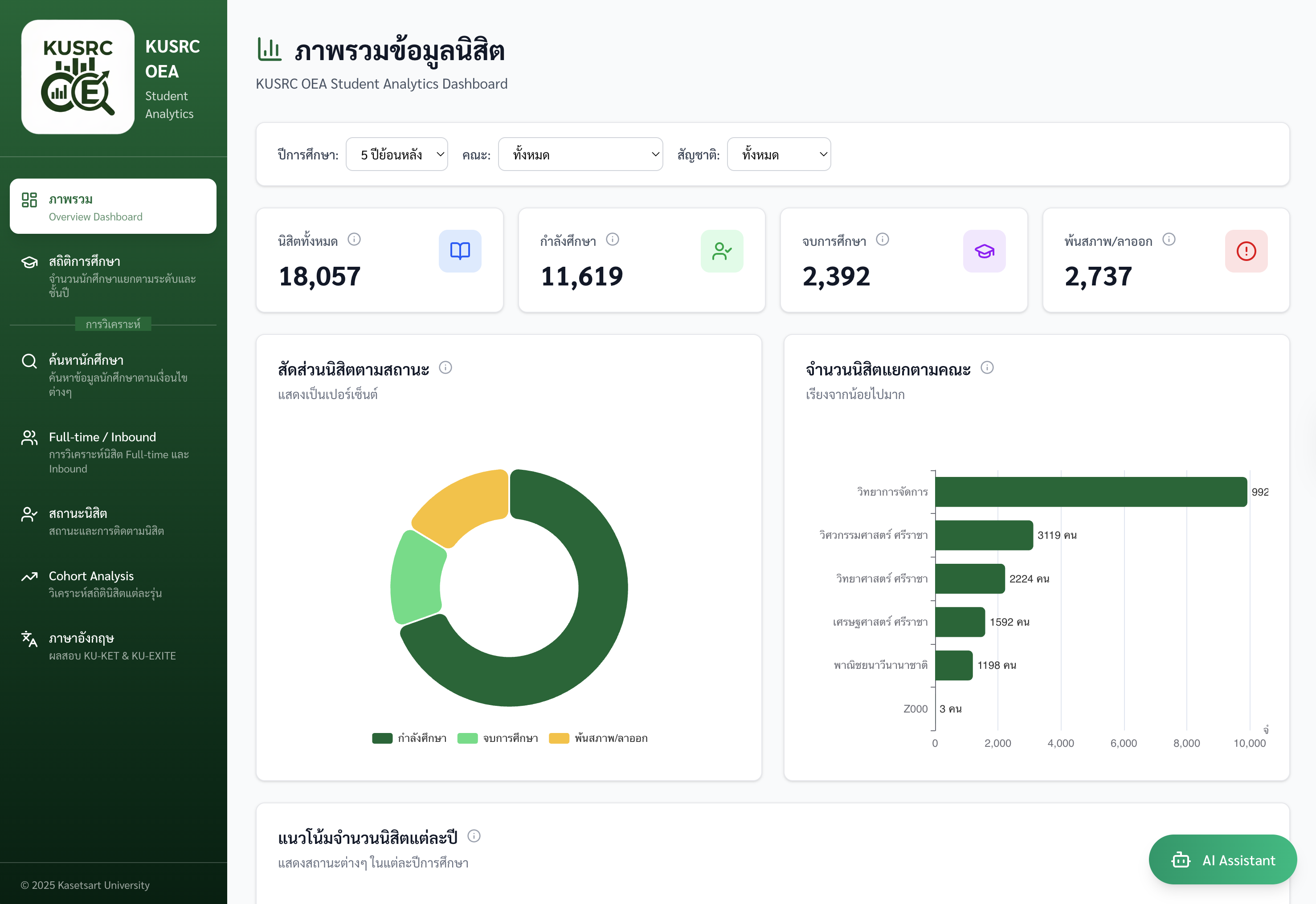Click info icon beside สัดส่วนนิสิตตามสถานะ
1316x904 pixels.
pos(445,368)
